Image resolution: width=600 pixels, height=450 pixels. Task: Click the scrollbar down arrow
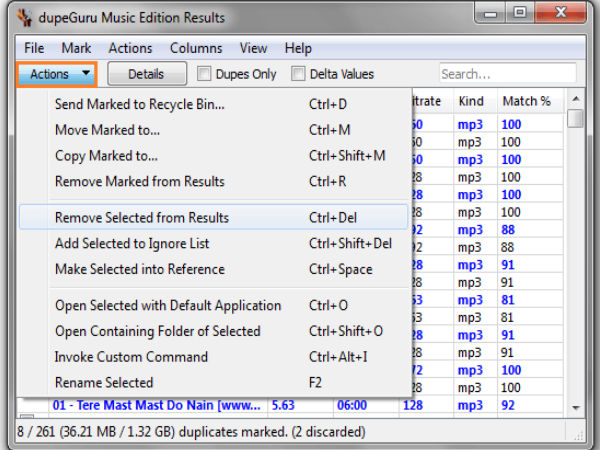coord(576,408)
